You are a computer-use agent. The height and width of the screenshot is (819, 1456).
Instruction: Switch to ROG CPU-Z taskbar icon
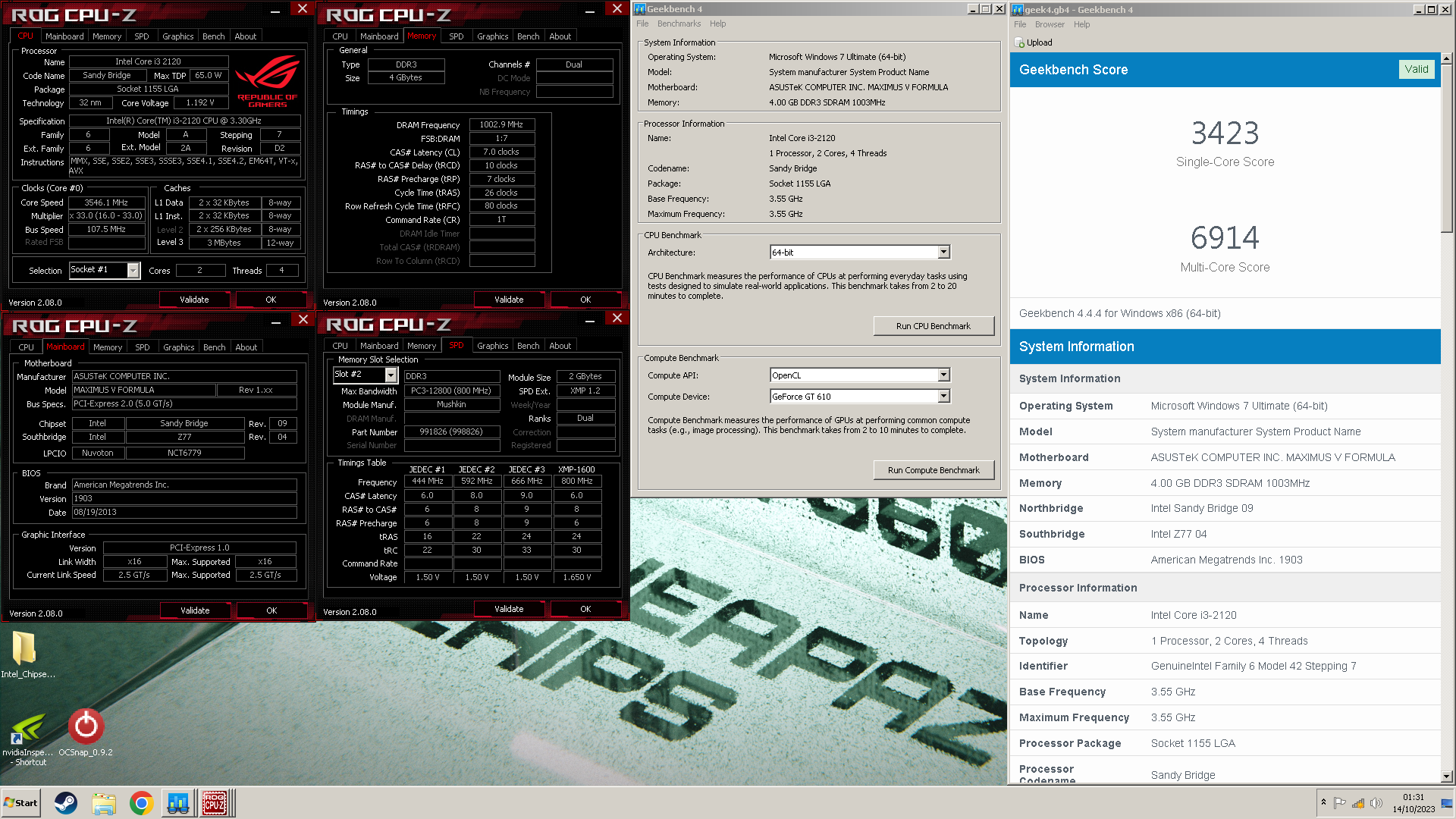215,802
